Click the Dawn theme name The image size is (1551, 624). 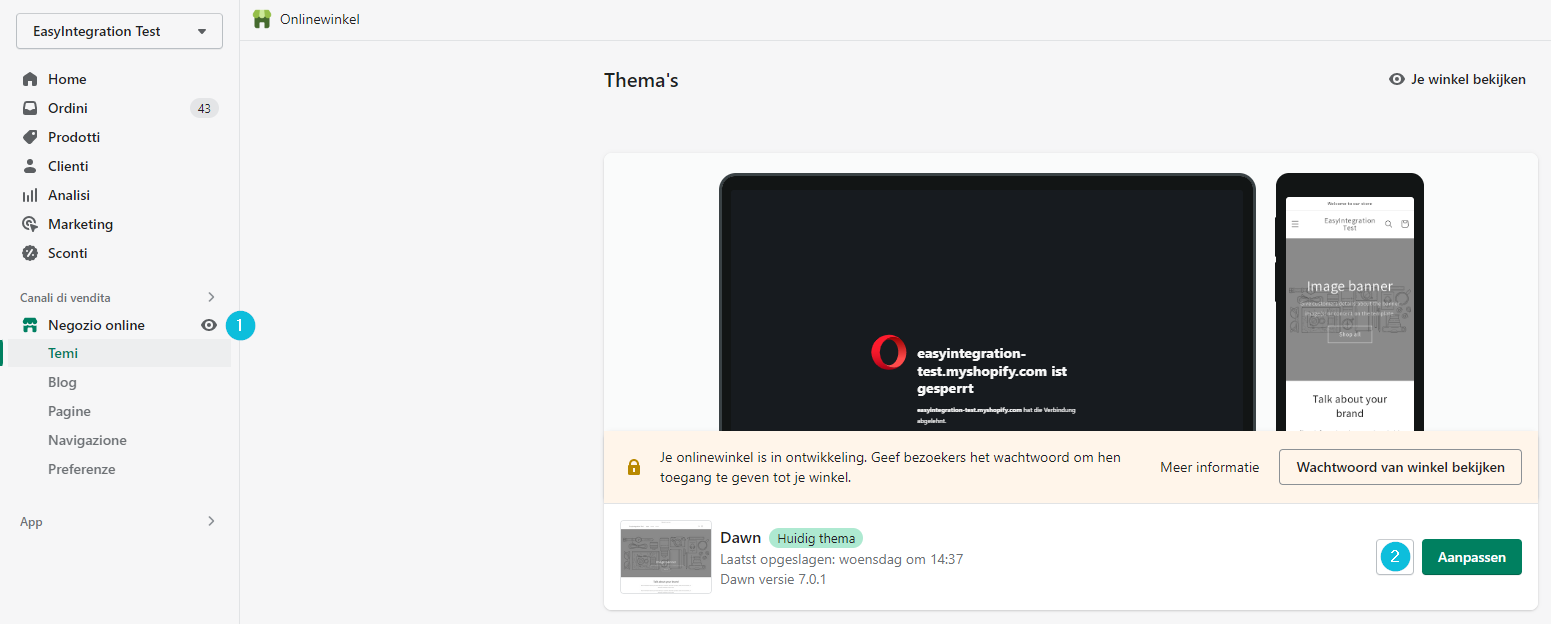point(740,538)
